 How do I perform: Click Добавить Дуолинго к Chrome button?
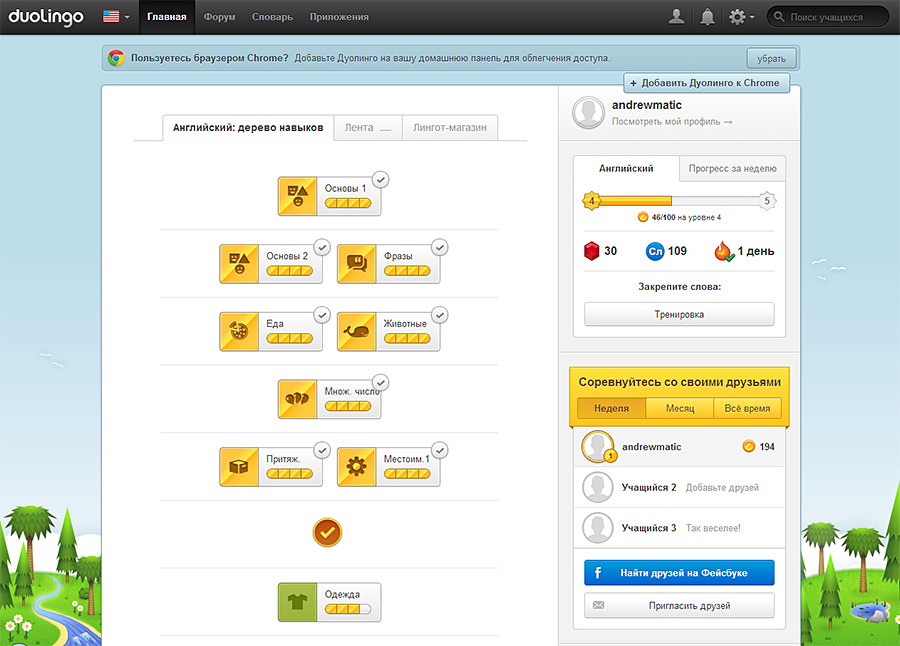coord(707,83)
